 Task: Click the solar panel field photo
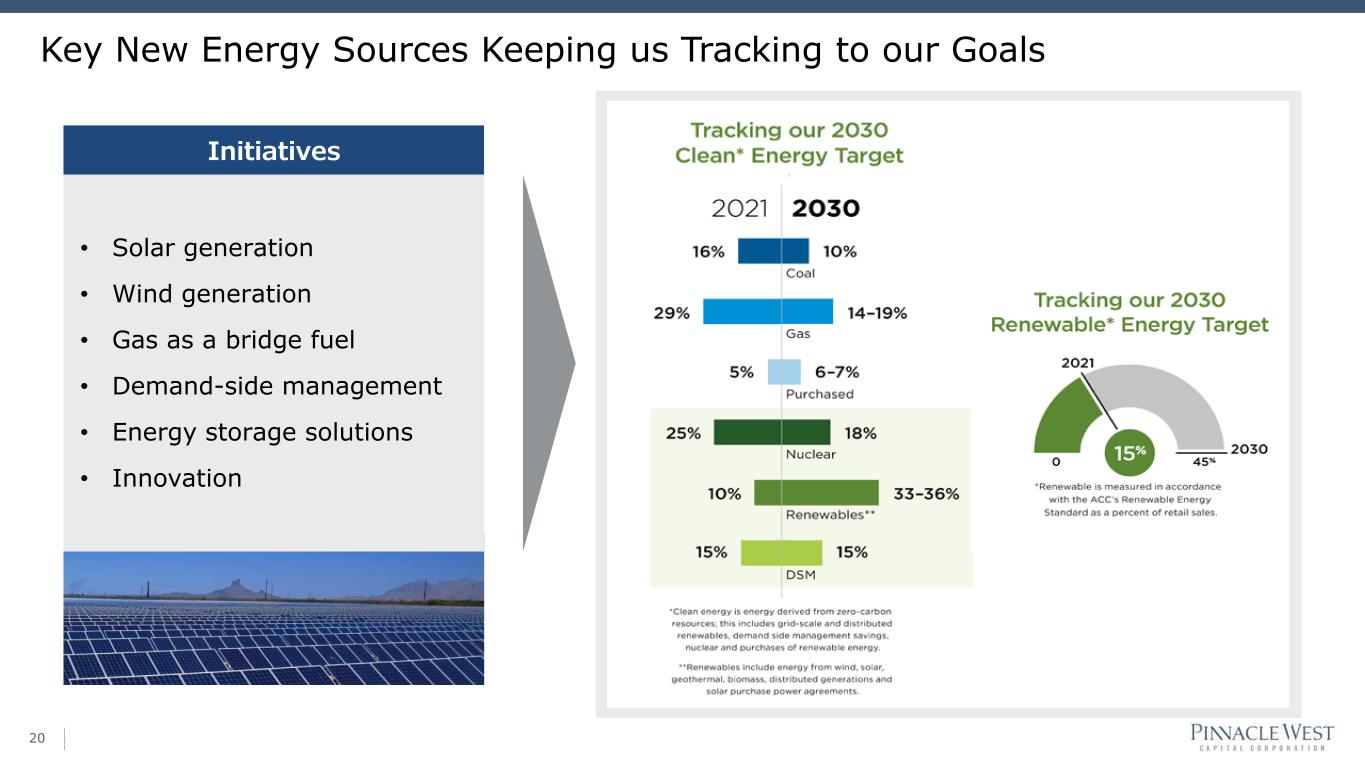(x=273, y=617)
